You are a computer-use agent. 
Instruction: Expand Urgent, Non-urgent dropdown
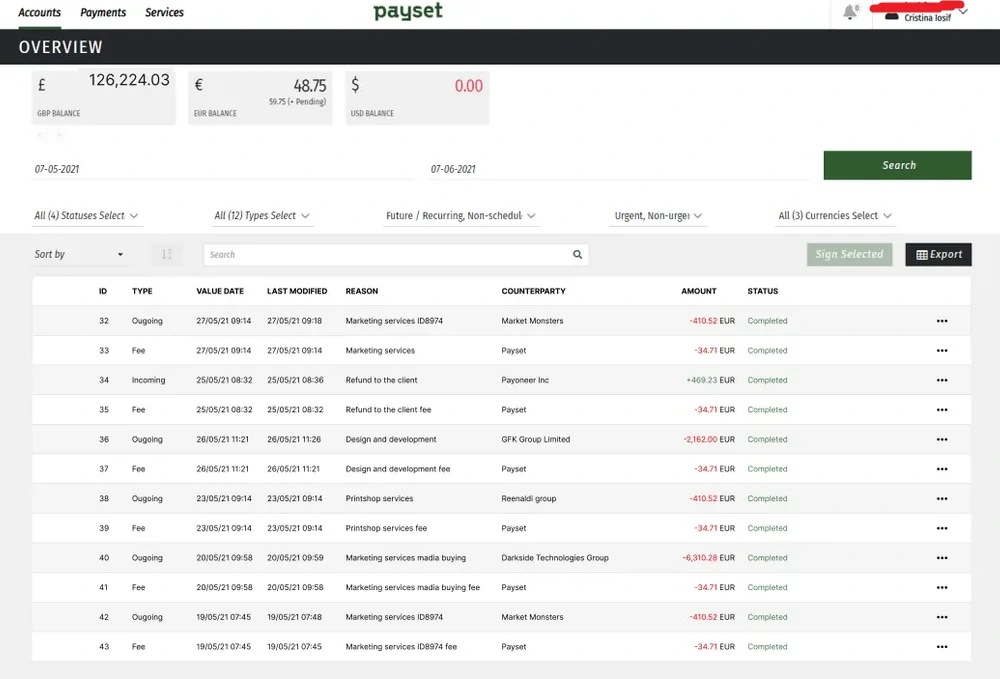tap(658, 215)
